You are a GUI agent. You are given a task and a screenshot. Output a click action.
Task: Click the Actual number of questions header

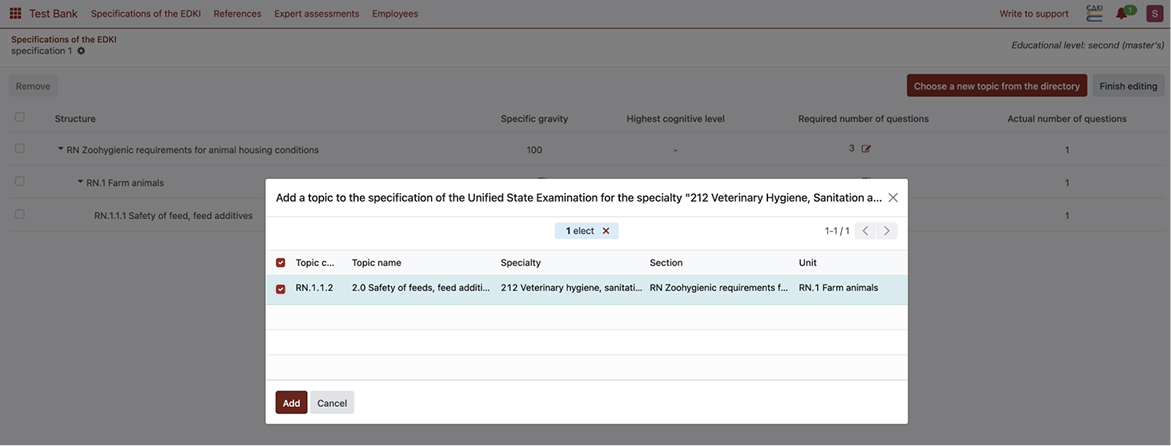(1066, 118)
